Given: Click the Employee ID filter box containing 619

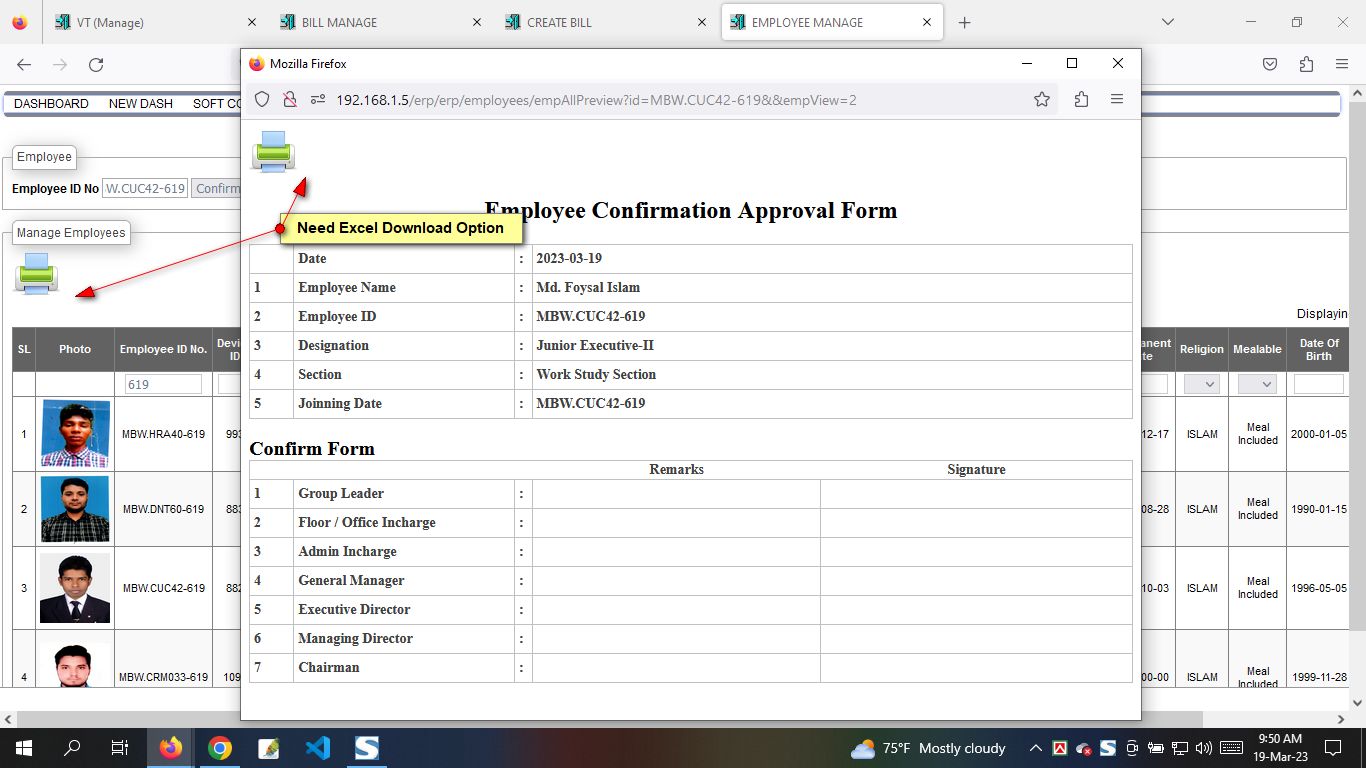Looking at the screenshot, I should tap(163, 384).
